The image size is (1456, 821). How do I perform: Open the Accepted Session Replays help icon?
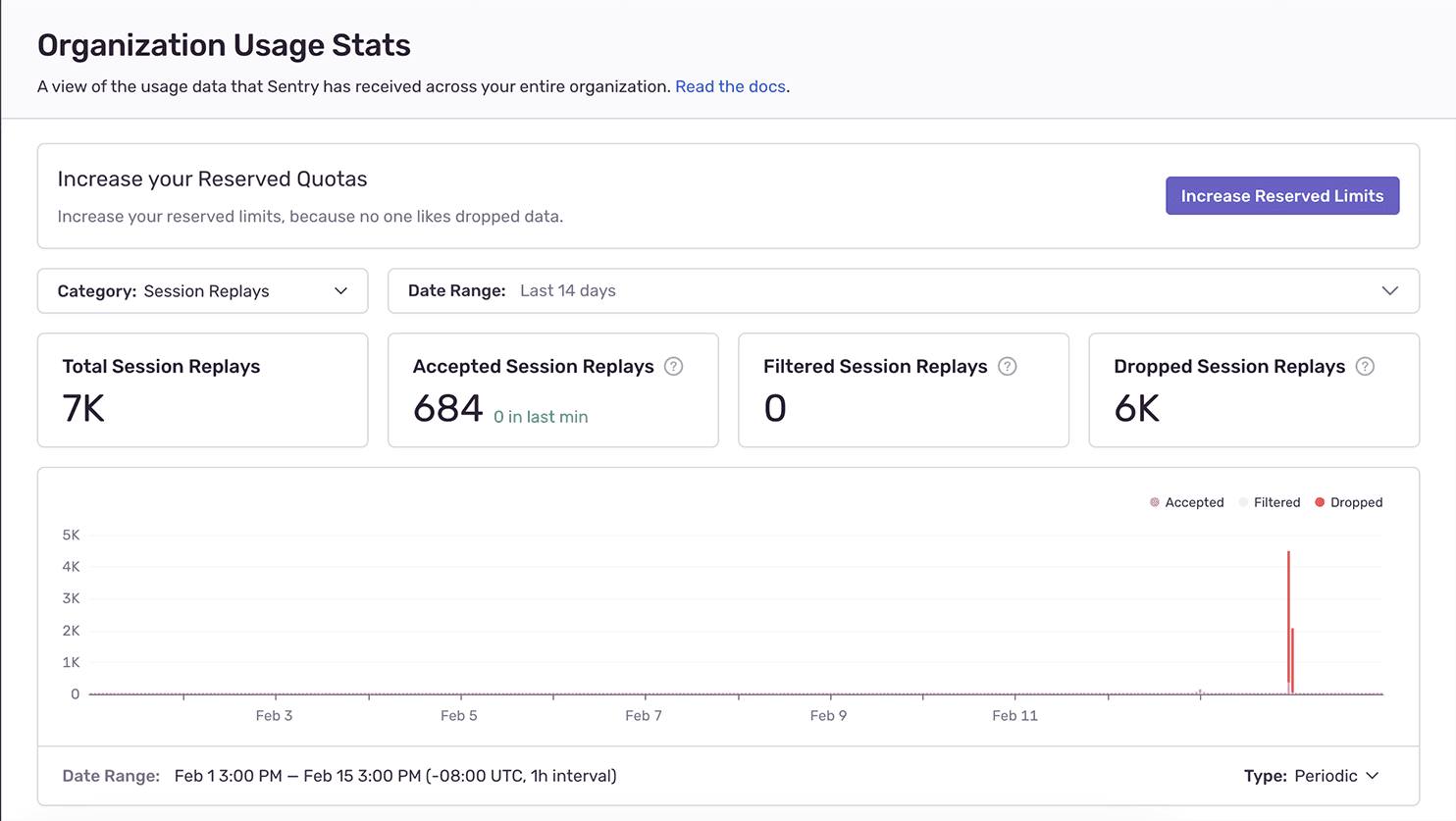coord(673,367)
